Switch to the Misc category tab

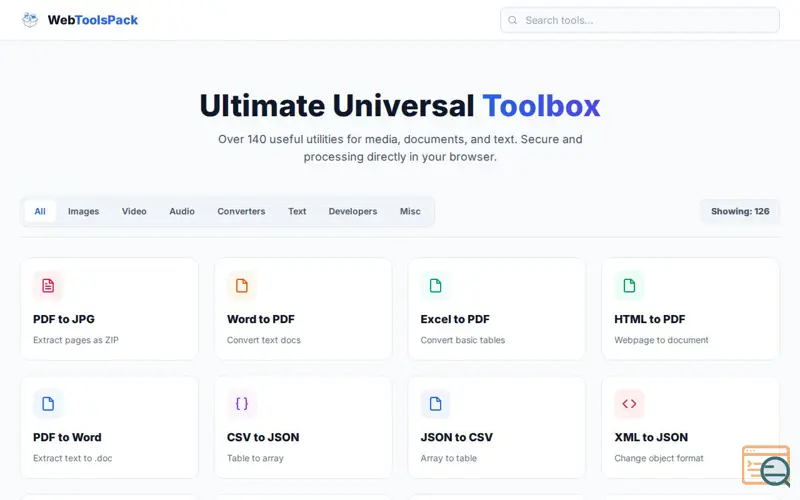[410, 211]
